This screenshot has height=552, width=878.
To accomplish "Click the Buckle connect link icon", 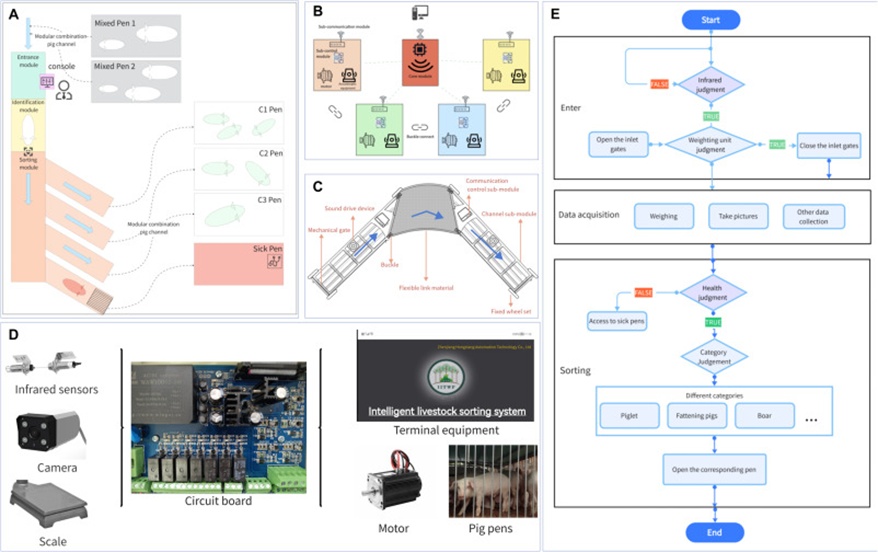I will (x=420, y=128).
